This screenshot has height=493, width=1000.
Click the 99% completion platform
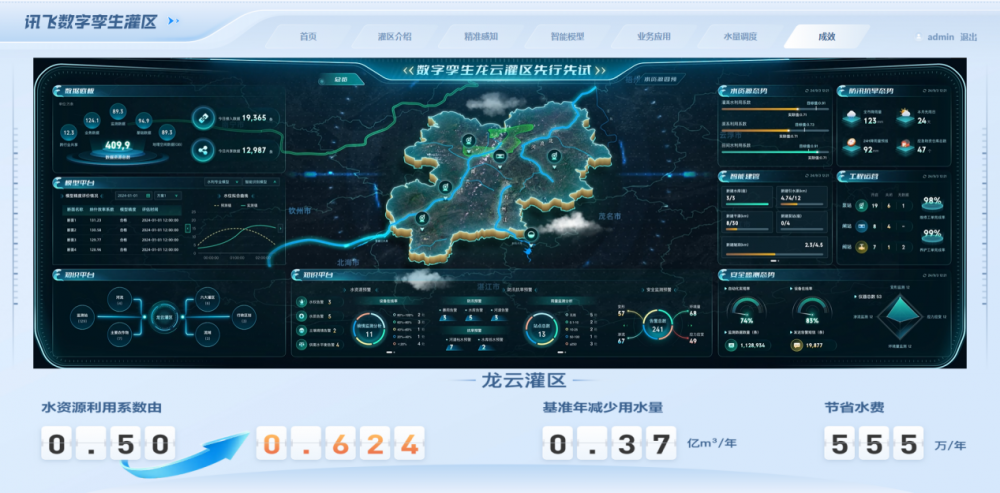tap(932, 237)
